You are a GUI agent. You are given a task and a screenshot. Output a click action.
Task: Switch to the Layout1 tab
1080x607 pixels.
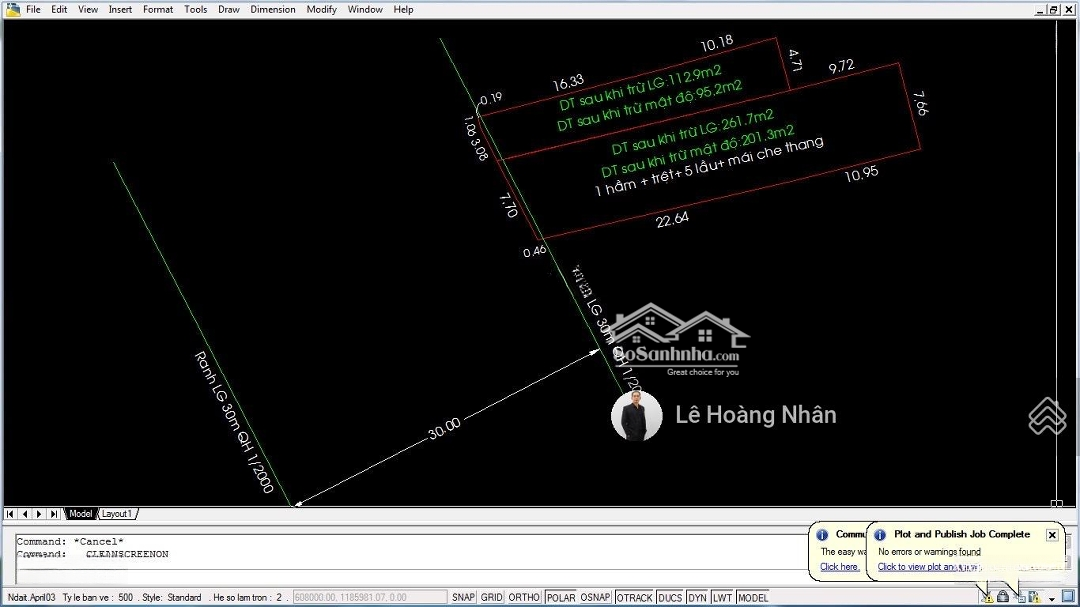116,514
